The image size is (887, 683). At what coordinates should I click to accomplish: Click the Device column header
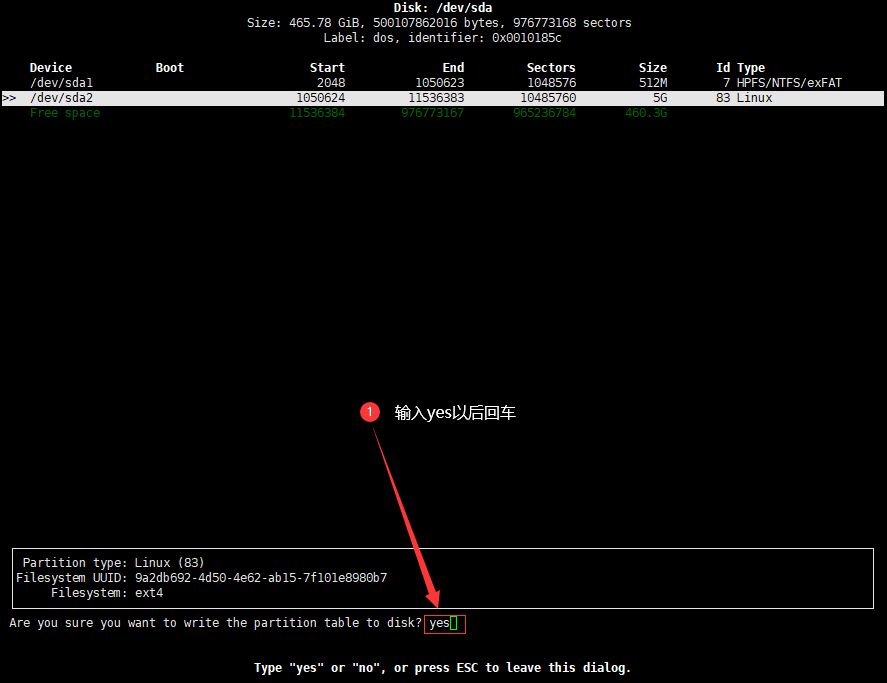pyautogui.click(x=51, y=68)
